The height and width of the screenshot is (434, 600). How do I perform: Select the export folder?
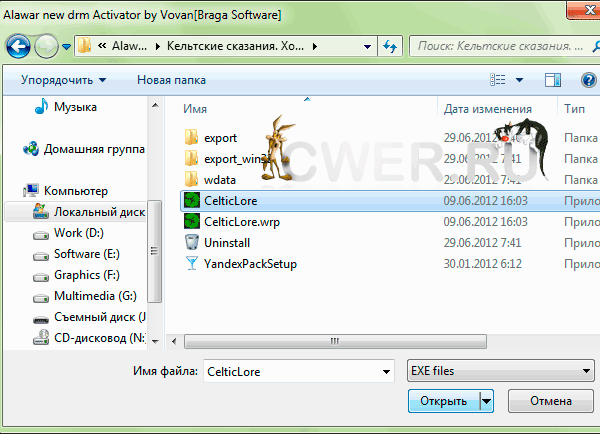[220, 138]
